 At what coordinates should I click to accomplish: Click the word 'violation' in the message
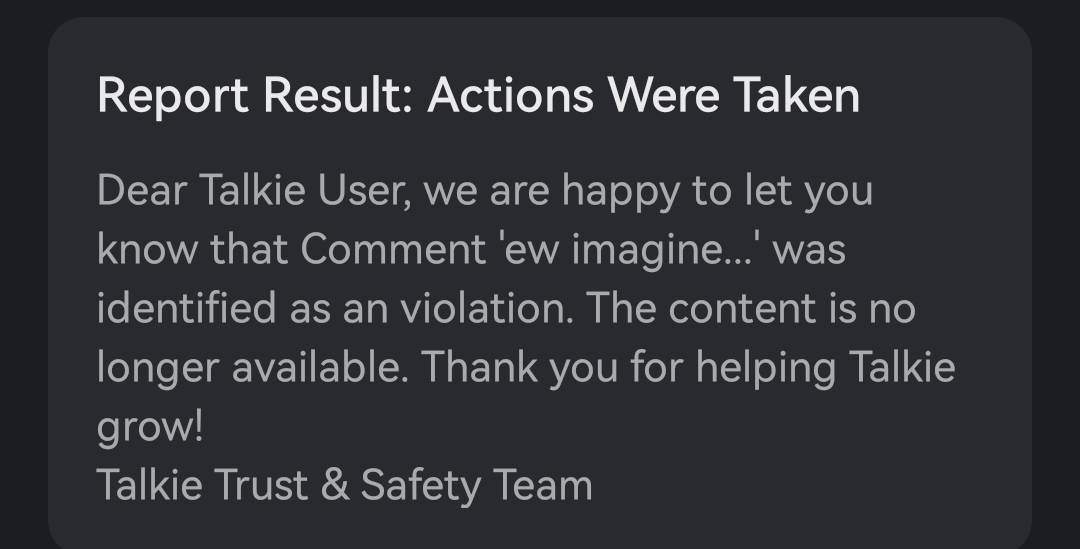491,308
